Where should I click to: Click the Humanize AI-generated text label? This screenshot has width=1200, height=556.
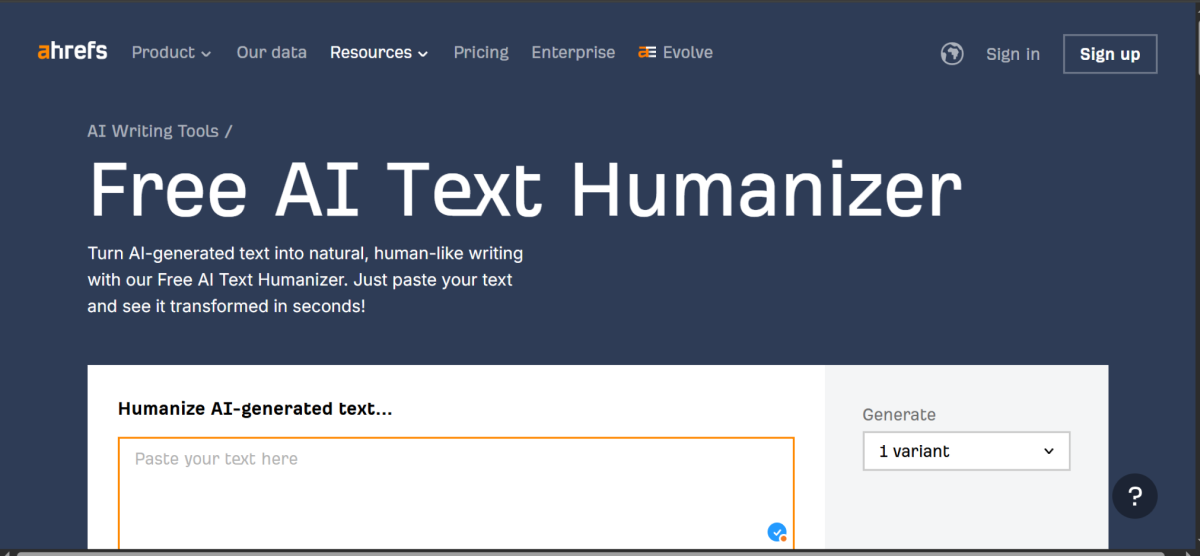tap(255, 408)
